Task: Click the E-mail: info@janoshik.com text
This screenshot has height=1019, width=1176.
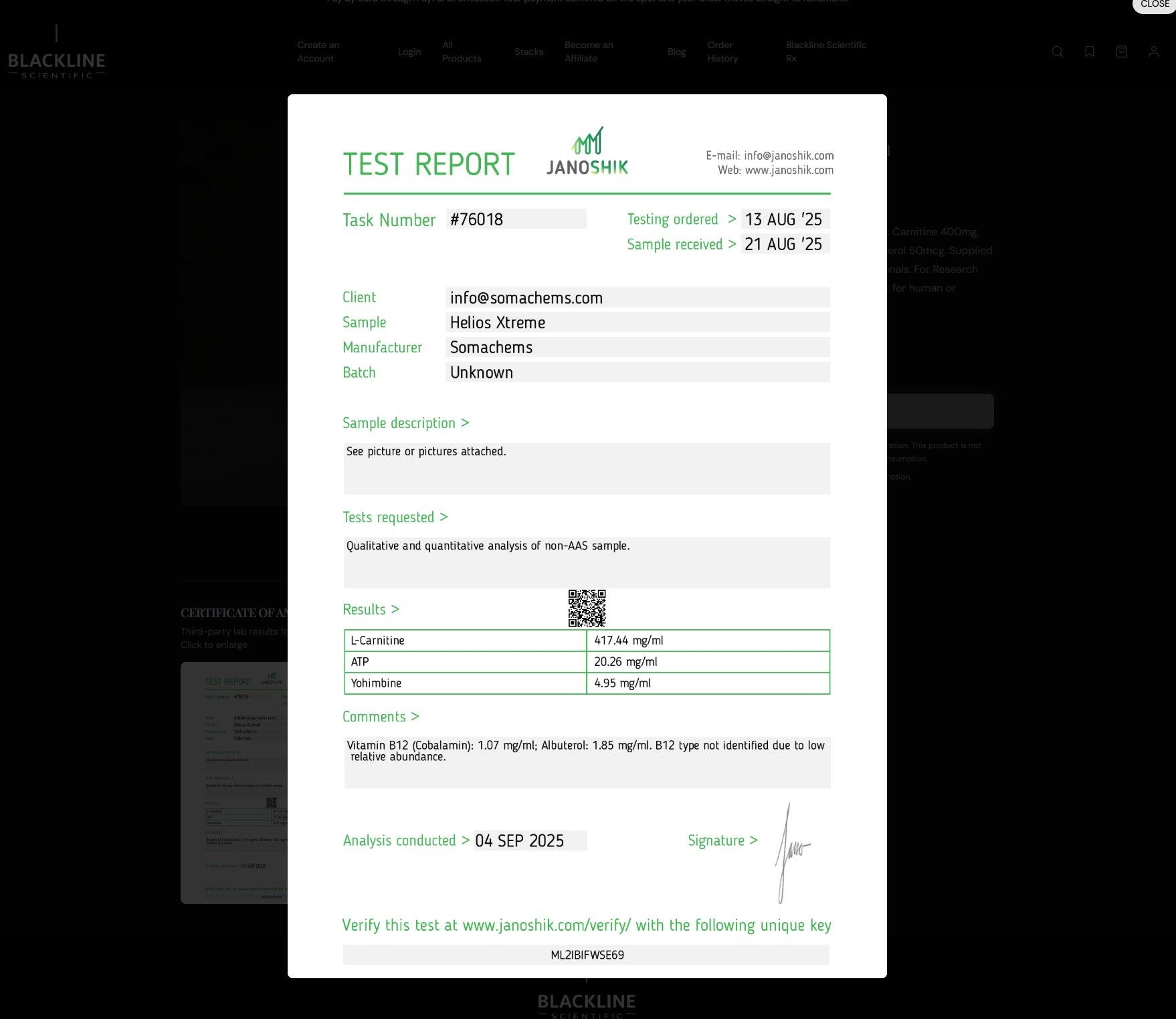Action: 769,156
